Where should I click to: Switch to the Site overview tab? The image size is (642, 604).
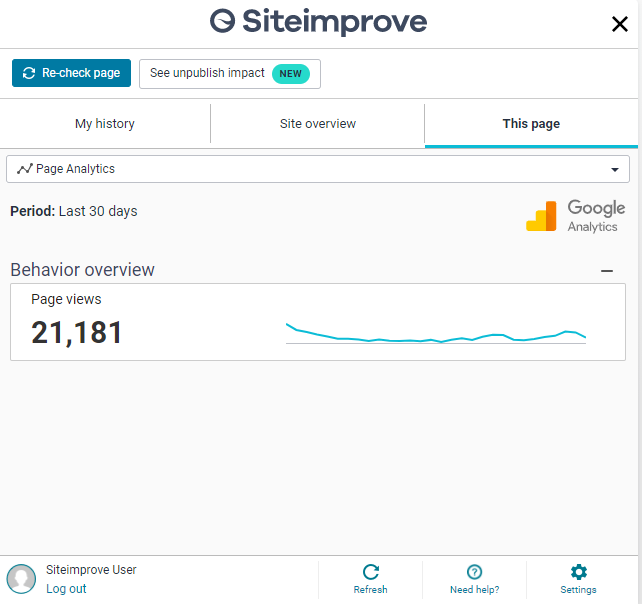pos(318,124)
